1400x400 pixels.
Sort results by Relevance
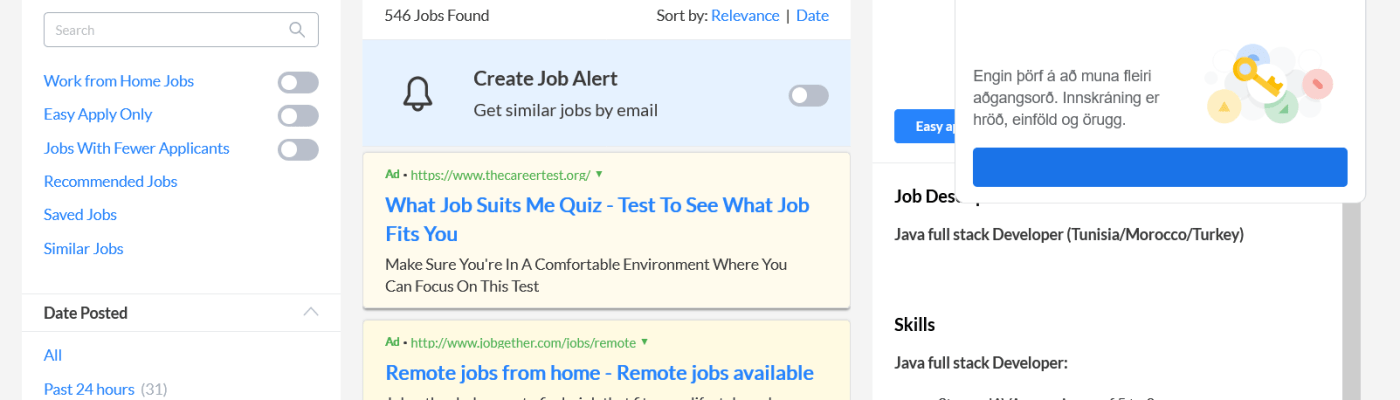tap(745, 15)
